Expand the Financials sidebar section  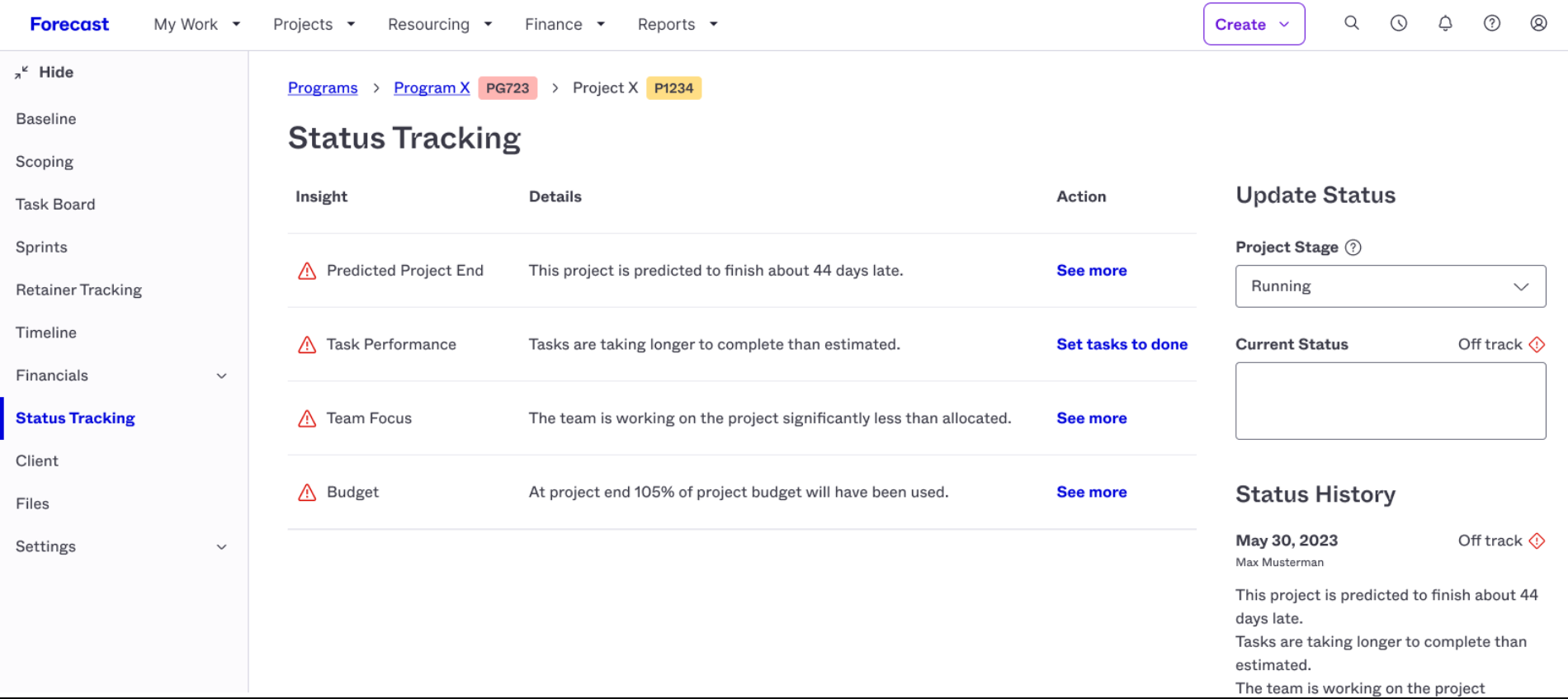pyautogui.click(x=221, y=376)
